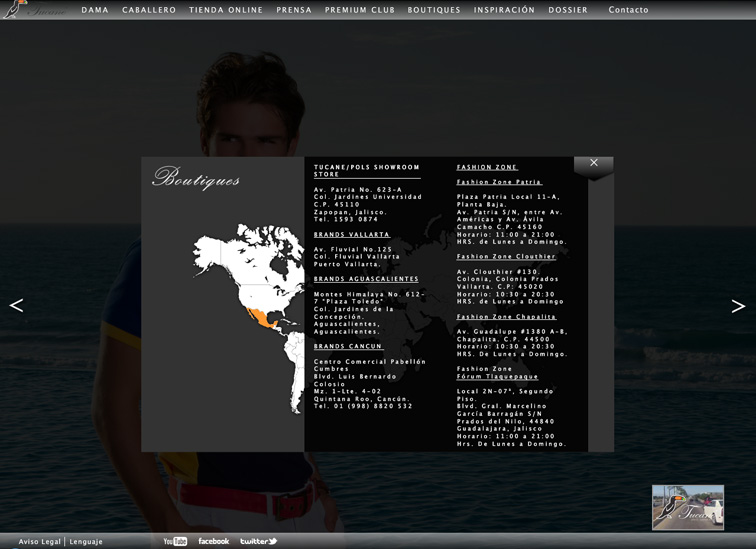Viewport: 756px width, 549px height.
Task: Open the Aviso Legal link
Action: [x=40, y=541]
